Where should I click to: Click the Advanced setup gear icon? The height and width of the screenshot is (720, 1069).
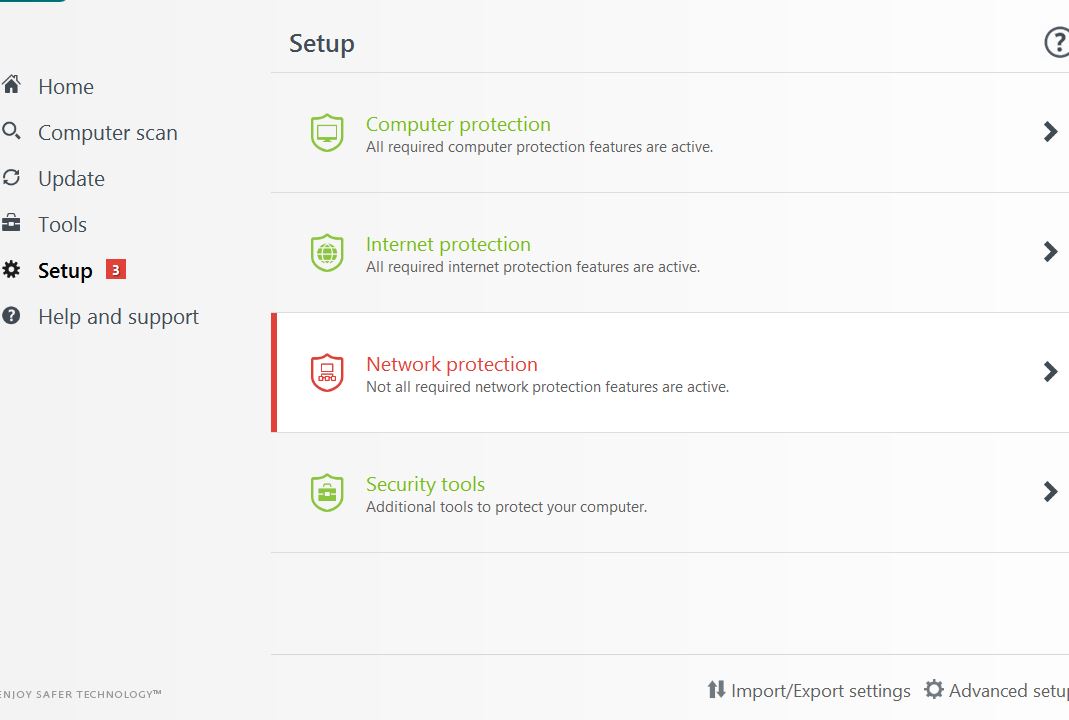(x=934, y=690)
